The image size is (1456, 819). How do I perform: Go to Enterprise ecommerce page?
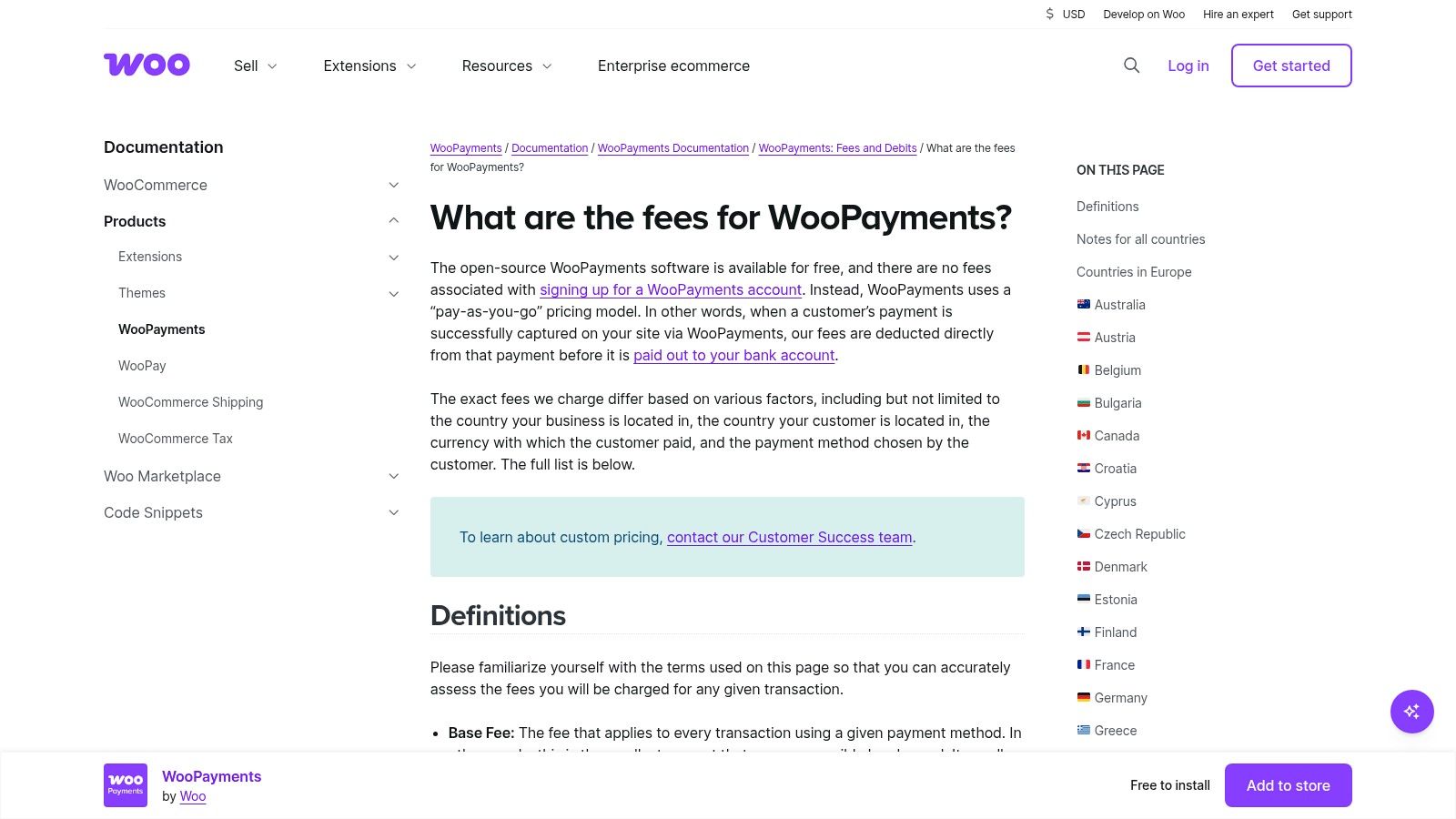coord(673,66)
